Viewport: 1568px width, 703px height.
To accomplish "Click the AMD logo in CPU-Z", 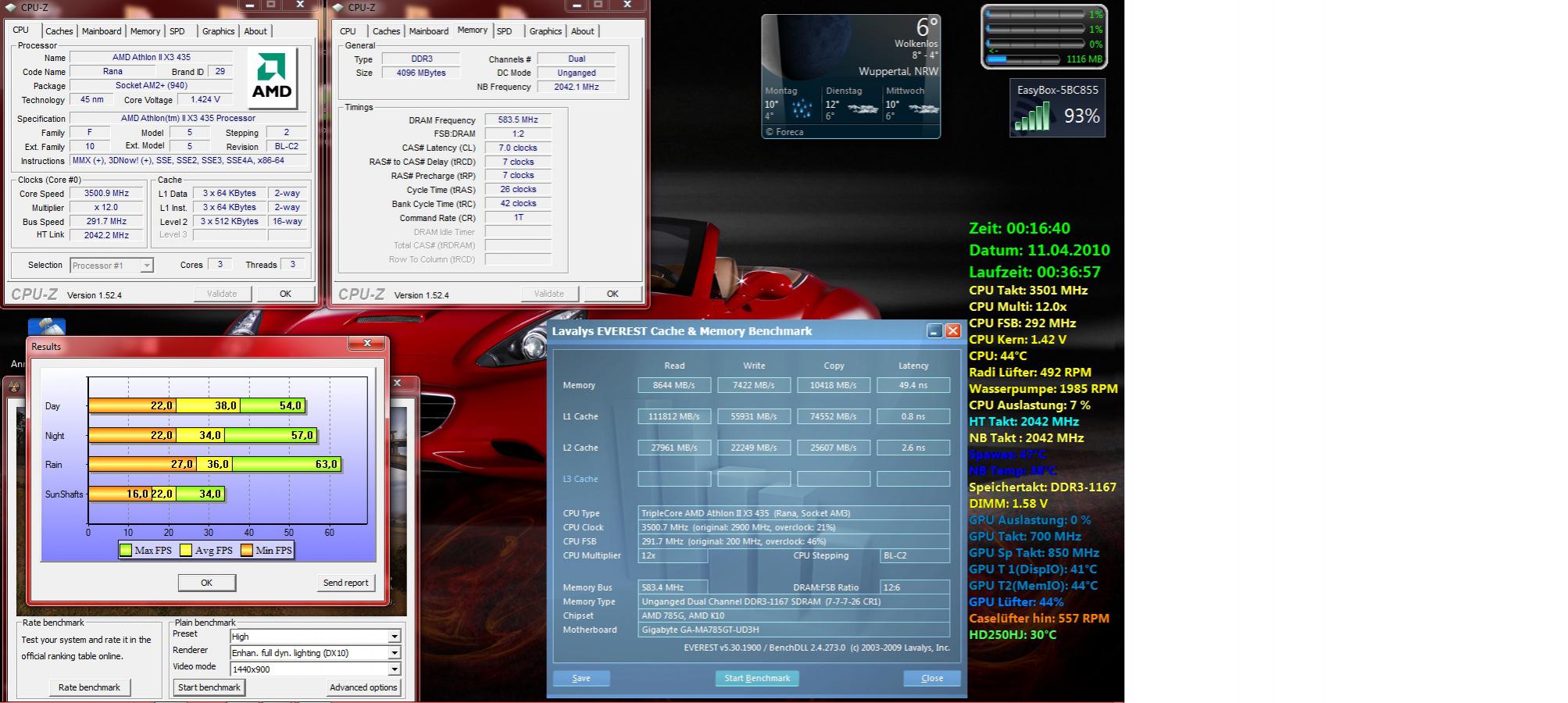I will pos(272,77).
